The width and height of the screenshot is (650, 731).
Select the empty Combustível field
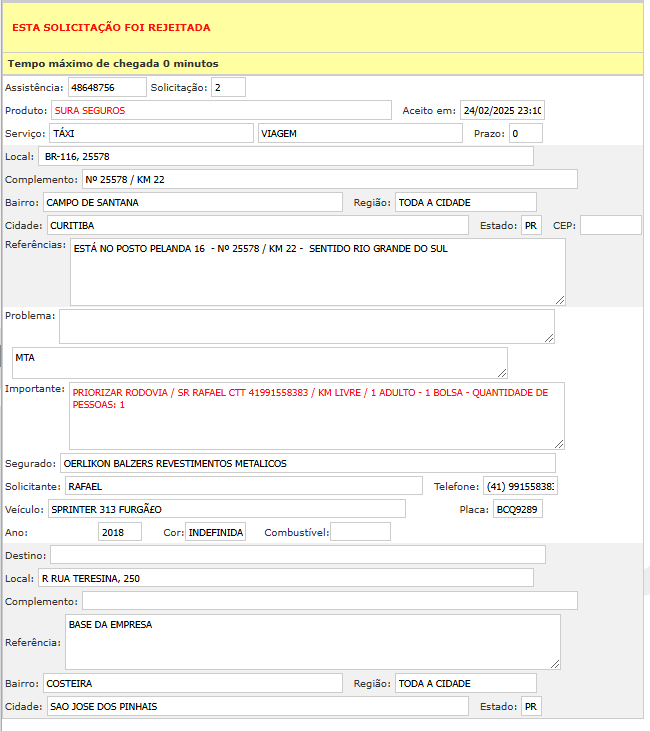(360, 532)
